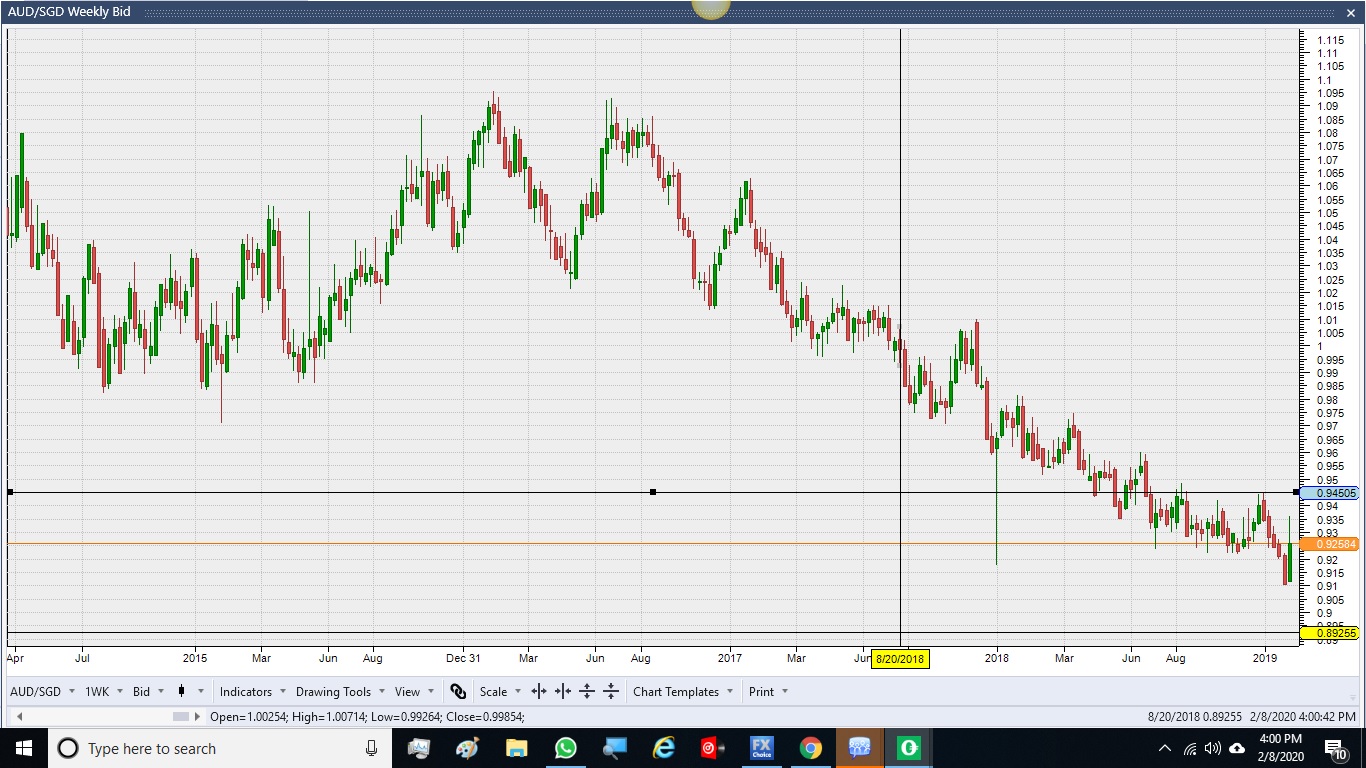Click the '1.115' price axis label
This screenshot has height=768, width=1366.
point(1330,40)
